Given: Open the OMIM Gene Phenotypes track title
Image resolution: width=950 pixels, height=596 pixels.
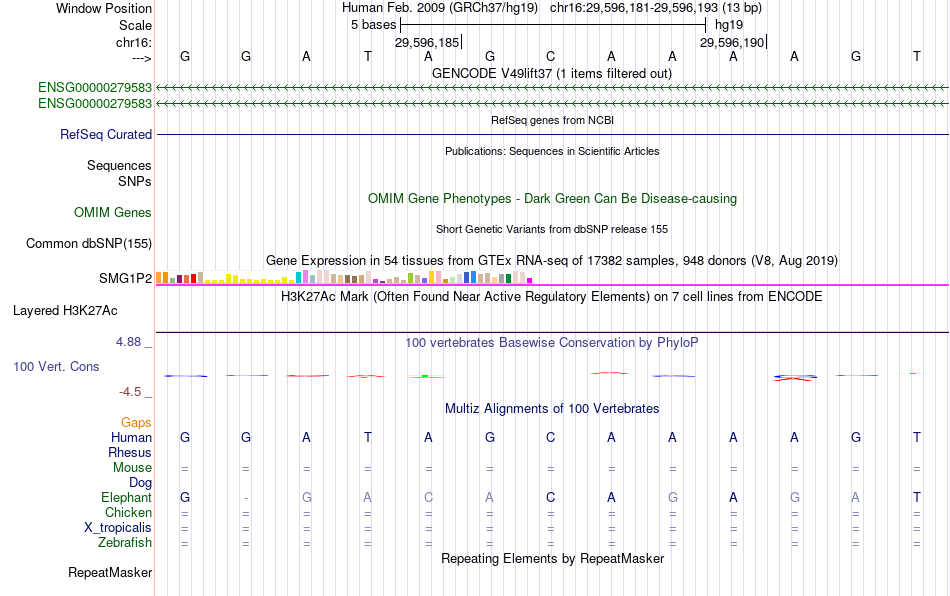Looking at the screenshot, I should tap(552, 199).
